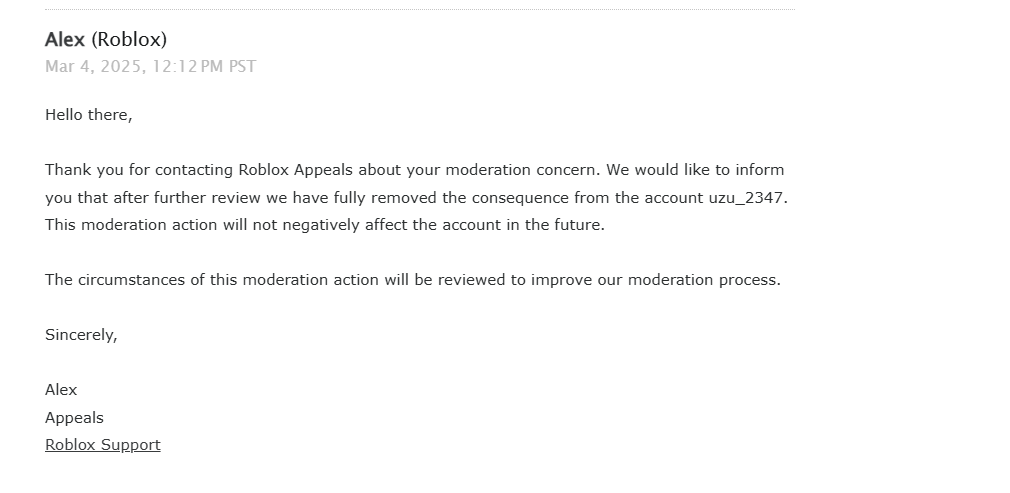Click 'improve our moderation process' text
1010x493 pixels.
[655, 280]
